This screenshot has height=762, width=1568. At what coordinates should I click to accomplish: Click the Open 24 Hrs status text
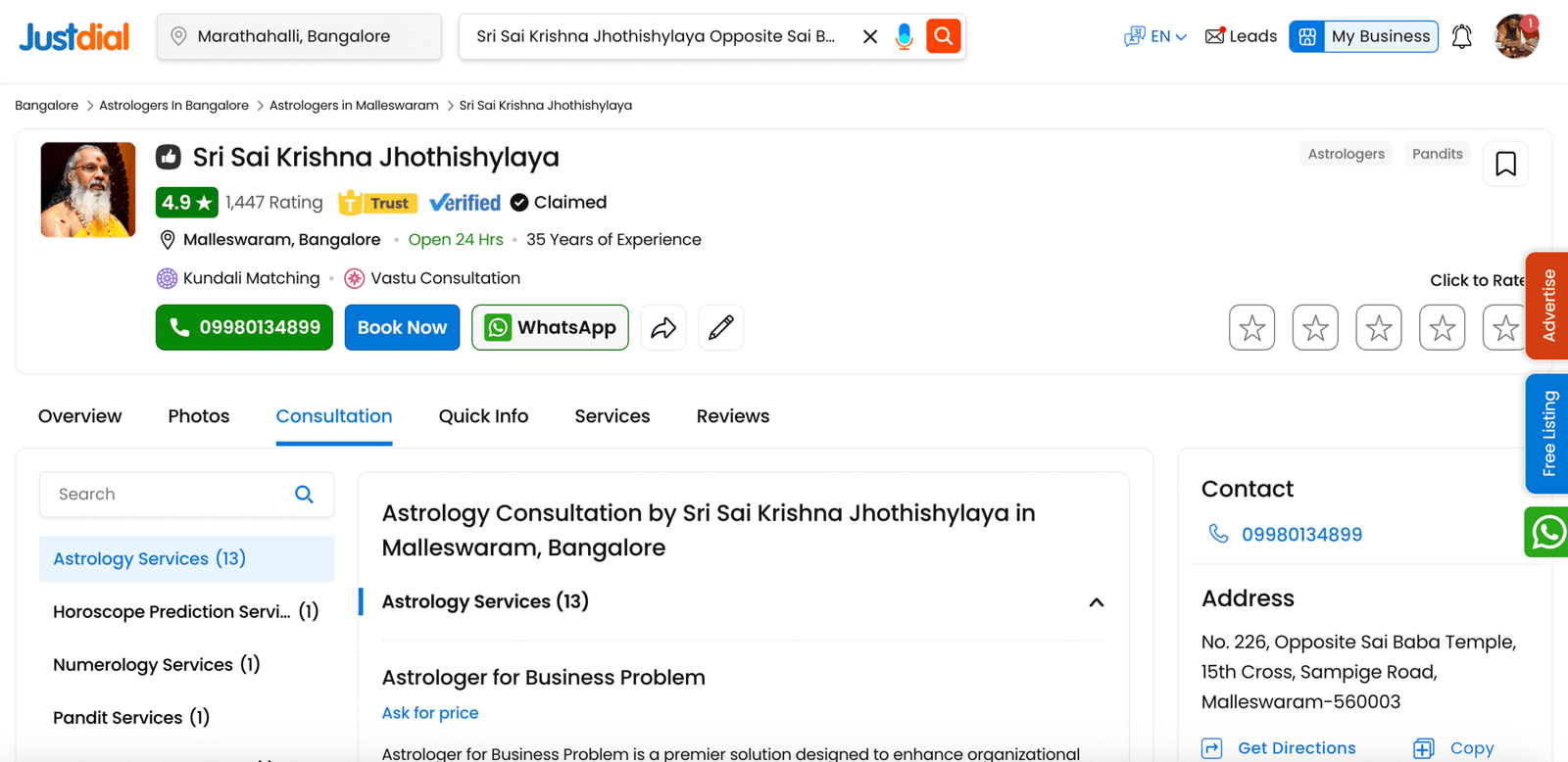(456, 240)
